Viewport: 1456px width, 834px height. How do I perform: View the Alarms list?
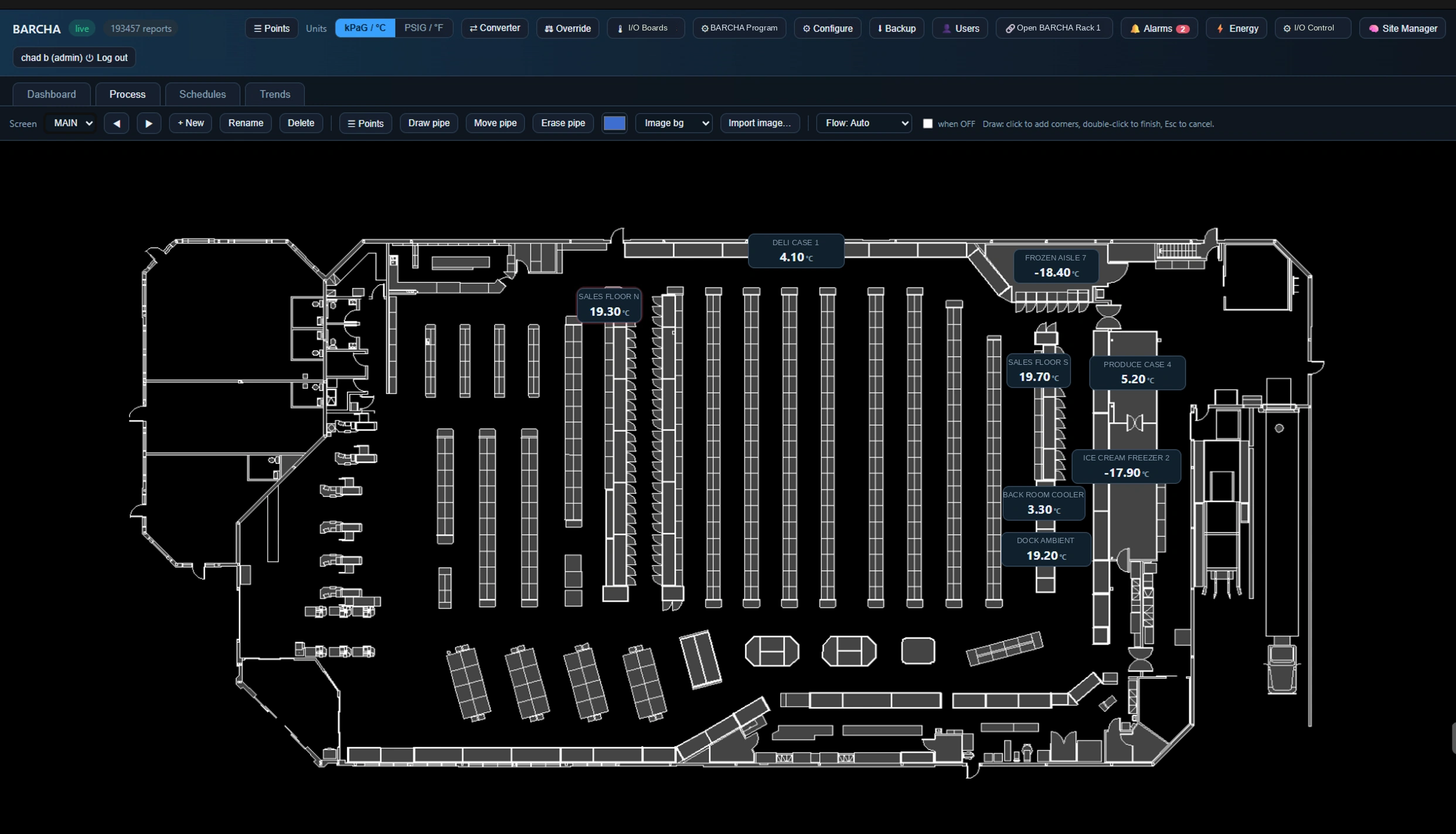(1159, 28)
